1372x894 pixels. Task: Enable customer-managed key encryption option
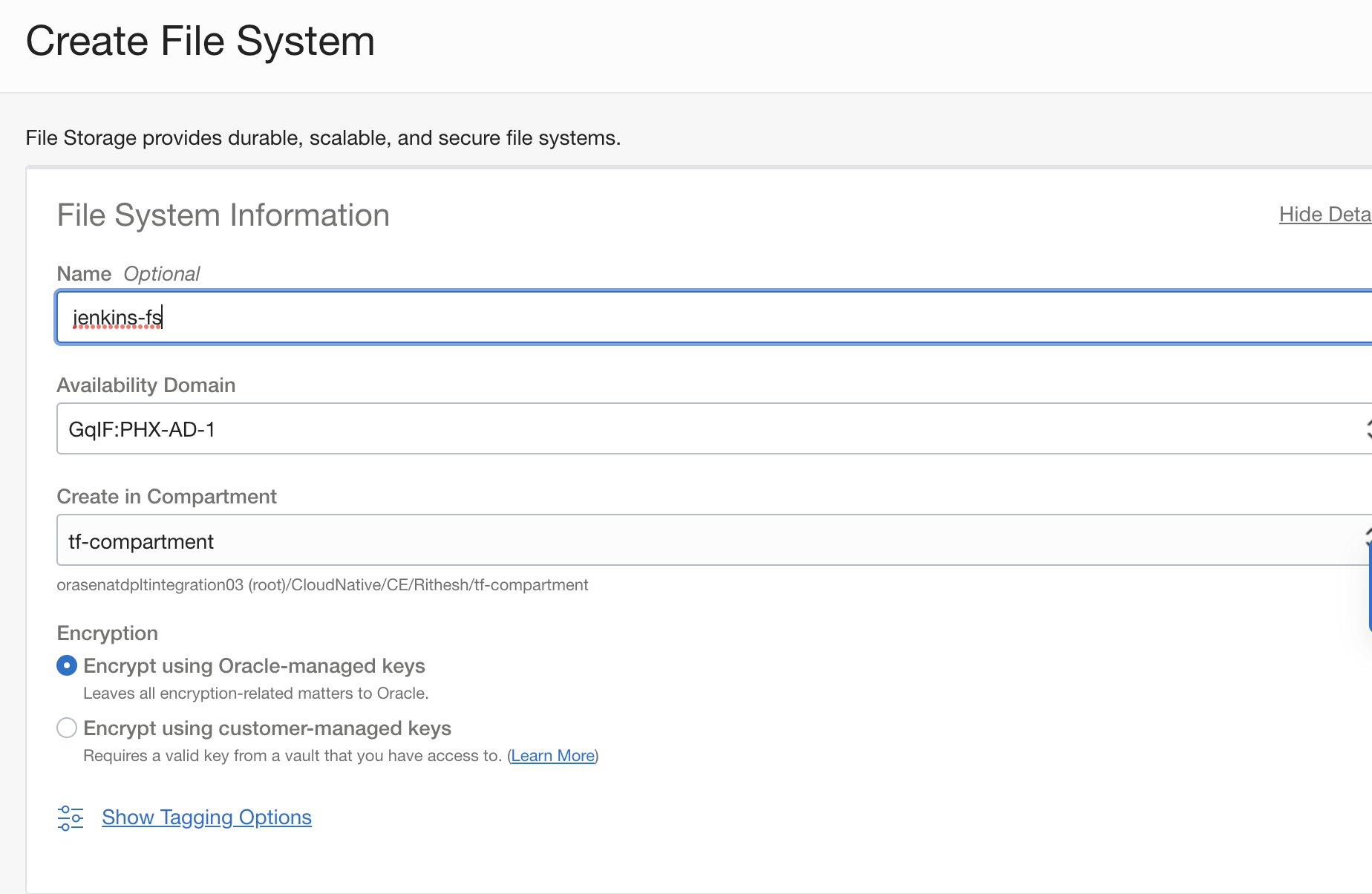tap(66, 728)
